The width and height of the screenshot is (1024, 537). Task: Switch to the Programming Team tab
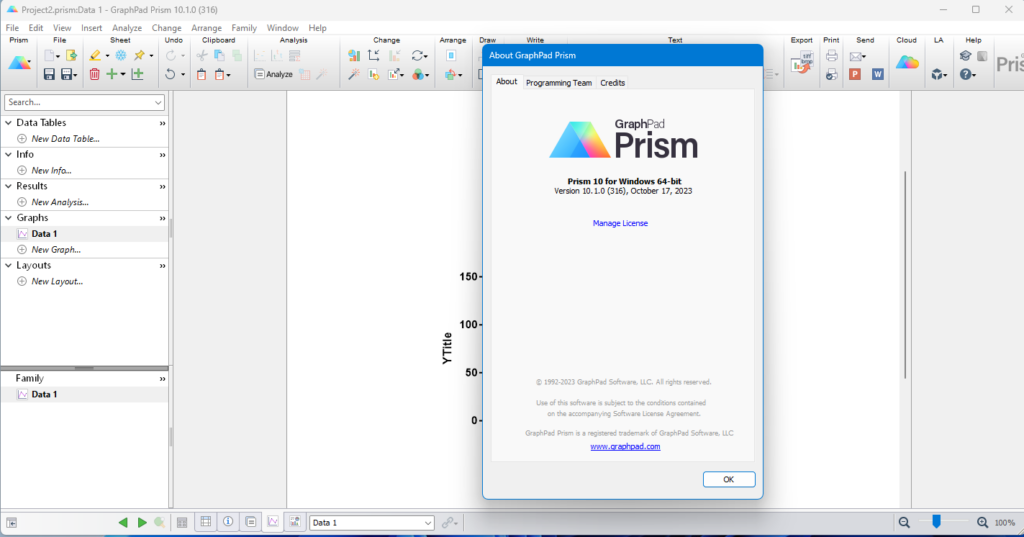pyautogui.click(x=559, y=83)
